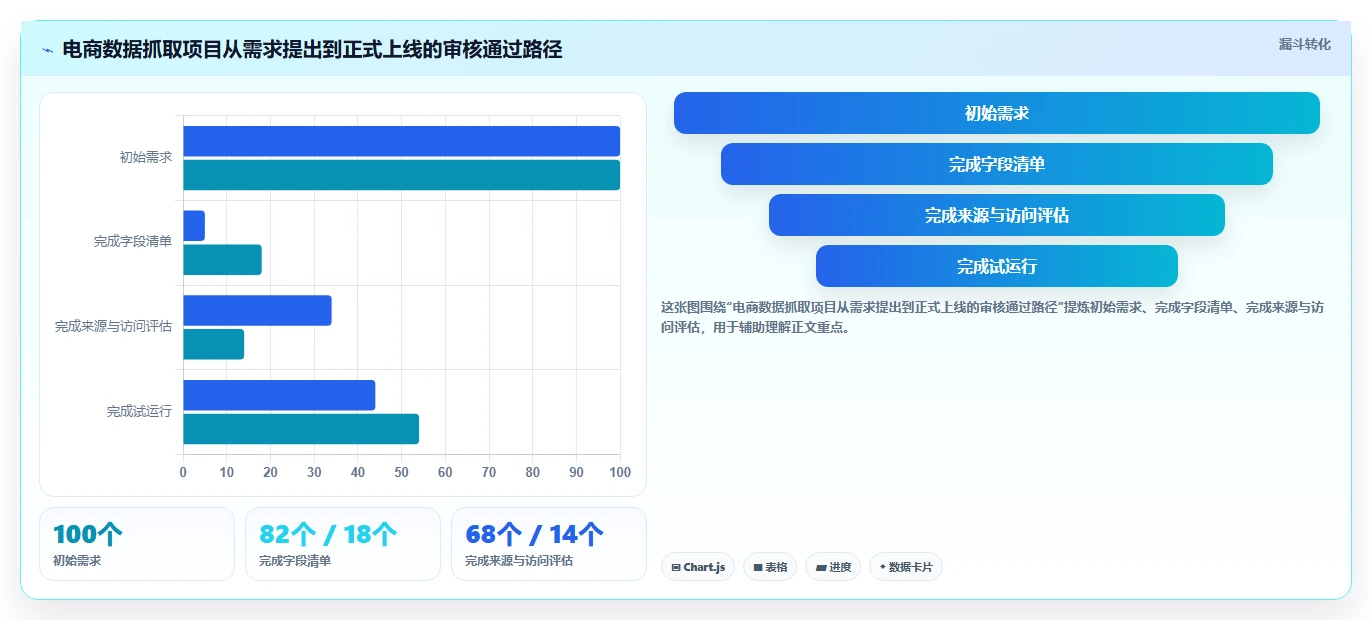This screenshot has height=620, width=1372.
Task: Click the 数据卡片 tag chip
Action: [x=906, y=567]
